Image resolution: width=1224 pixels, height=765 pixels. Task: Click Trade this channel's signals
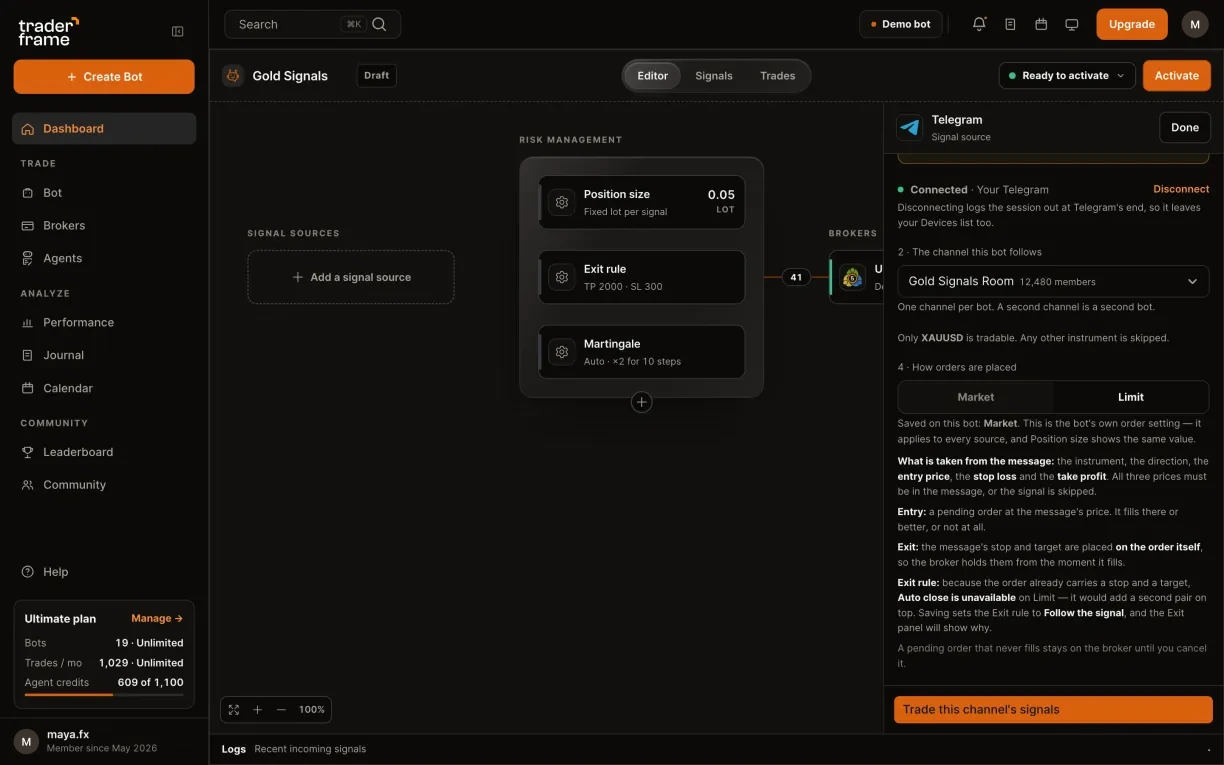pyautogui.click(x=1053, y=710)
